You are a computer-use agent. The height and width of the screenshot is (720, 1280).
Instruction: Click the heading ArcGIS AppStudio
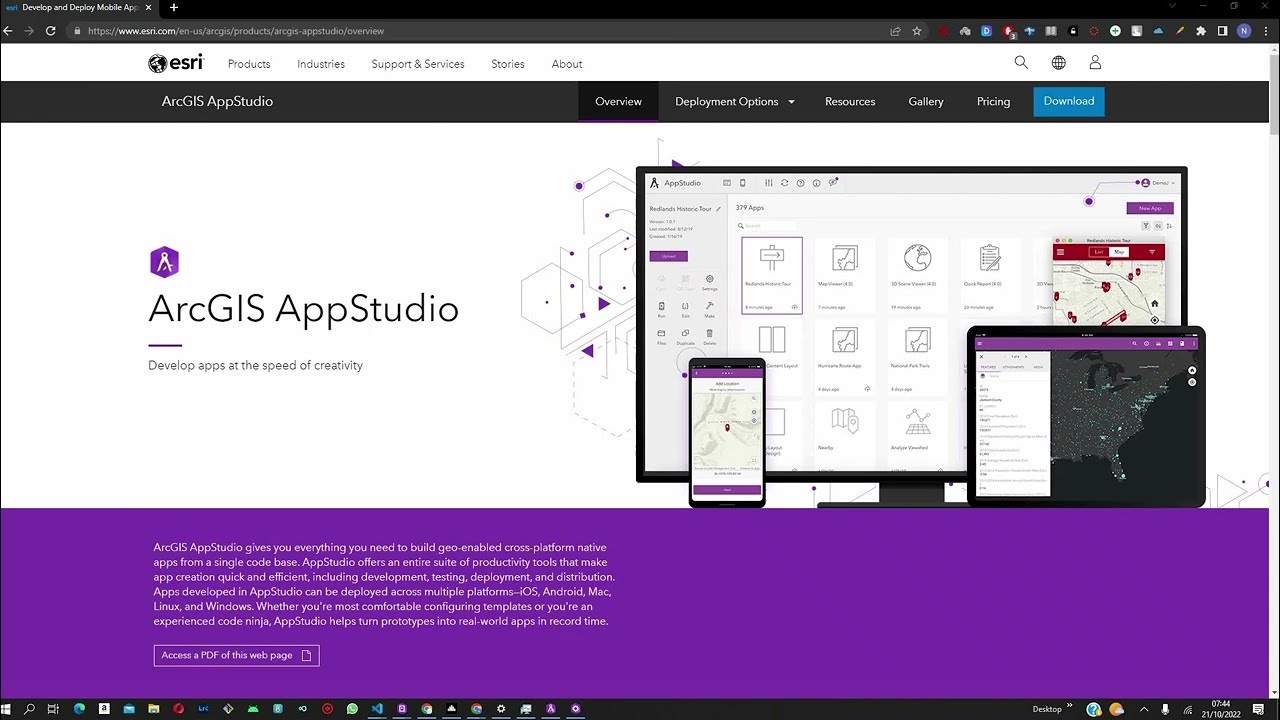pos(303,308)
